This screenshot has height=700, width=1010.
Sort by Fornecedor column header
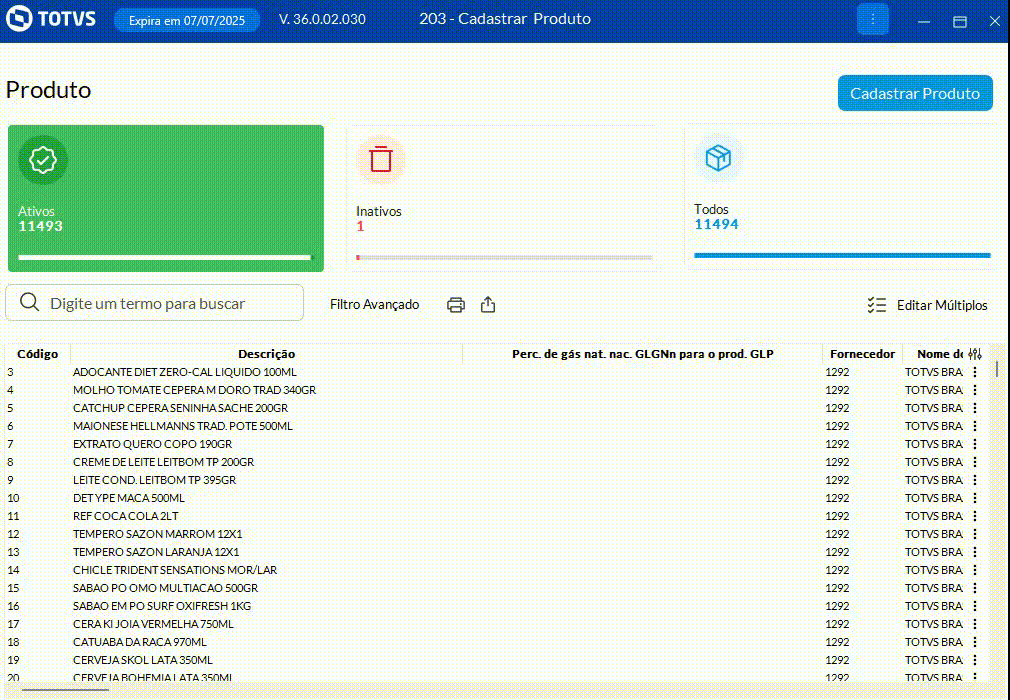pyautogui.click(x=862, y=354)
